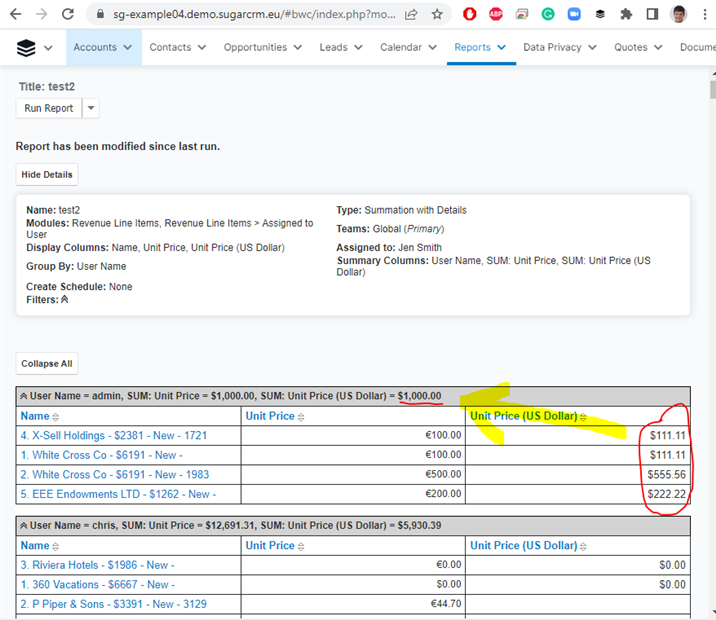This screenshot has width=716, height=620.
Task: Open the X-Sell Holdings line item link
Action: pos(115,436)
